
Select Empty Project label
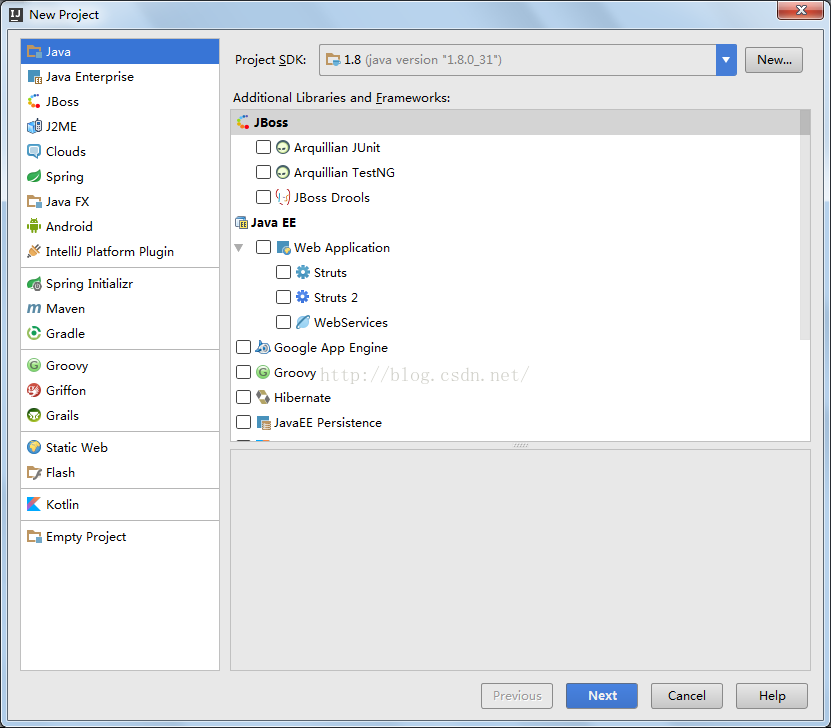click(86, 537)
